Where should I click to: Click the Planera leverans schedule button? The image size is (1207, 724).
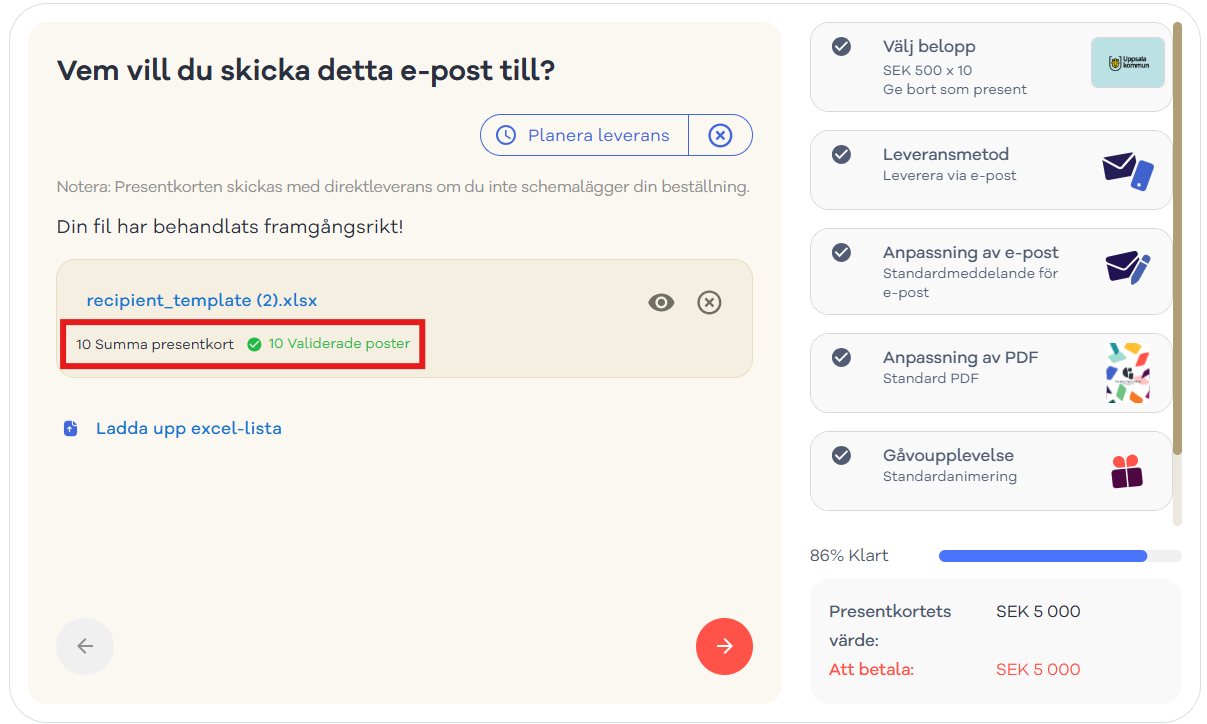[x=584, y=135]
